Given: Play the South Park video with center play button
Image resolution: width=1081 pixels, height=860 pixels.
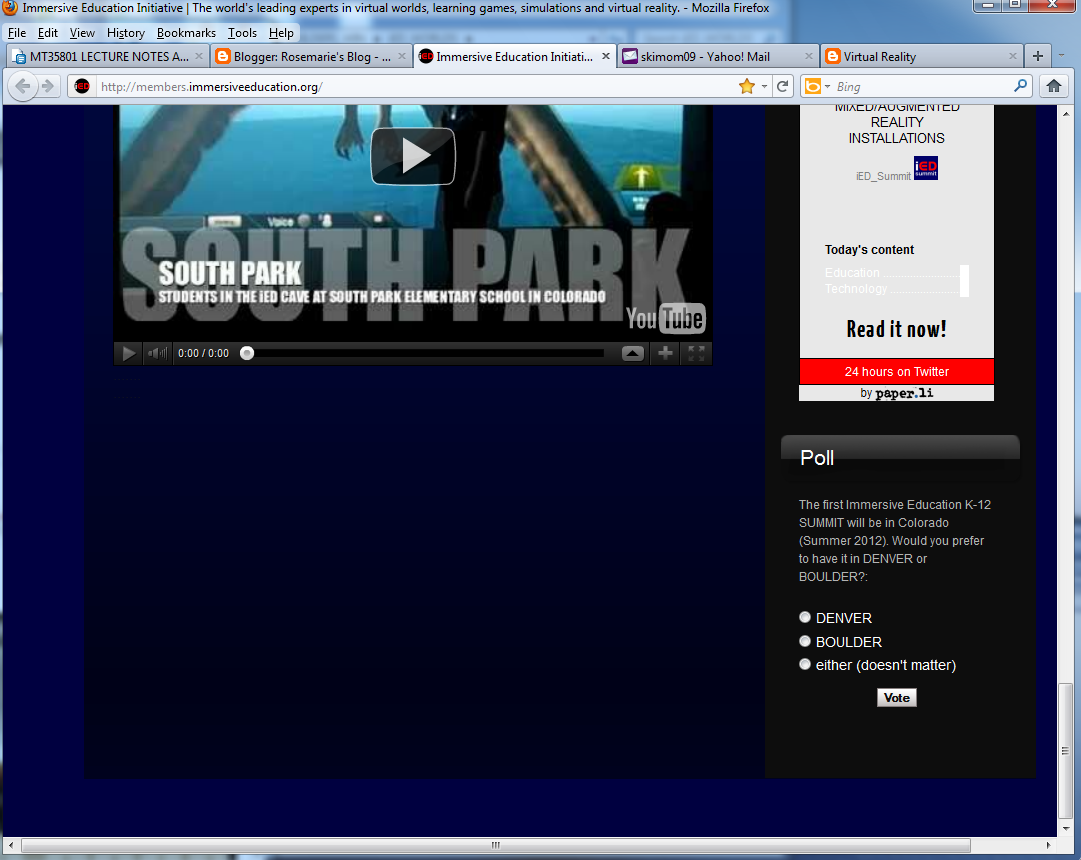Looking at the screenshot, I should 413,156.
